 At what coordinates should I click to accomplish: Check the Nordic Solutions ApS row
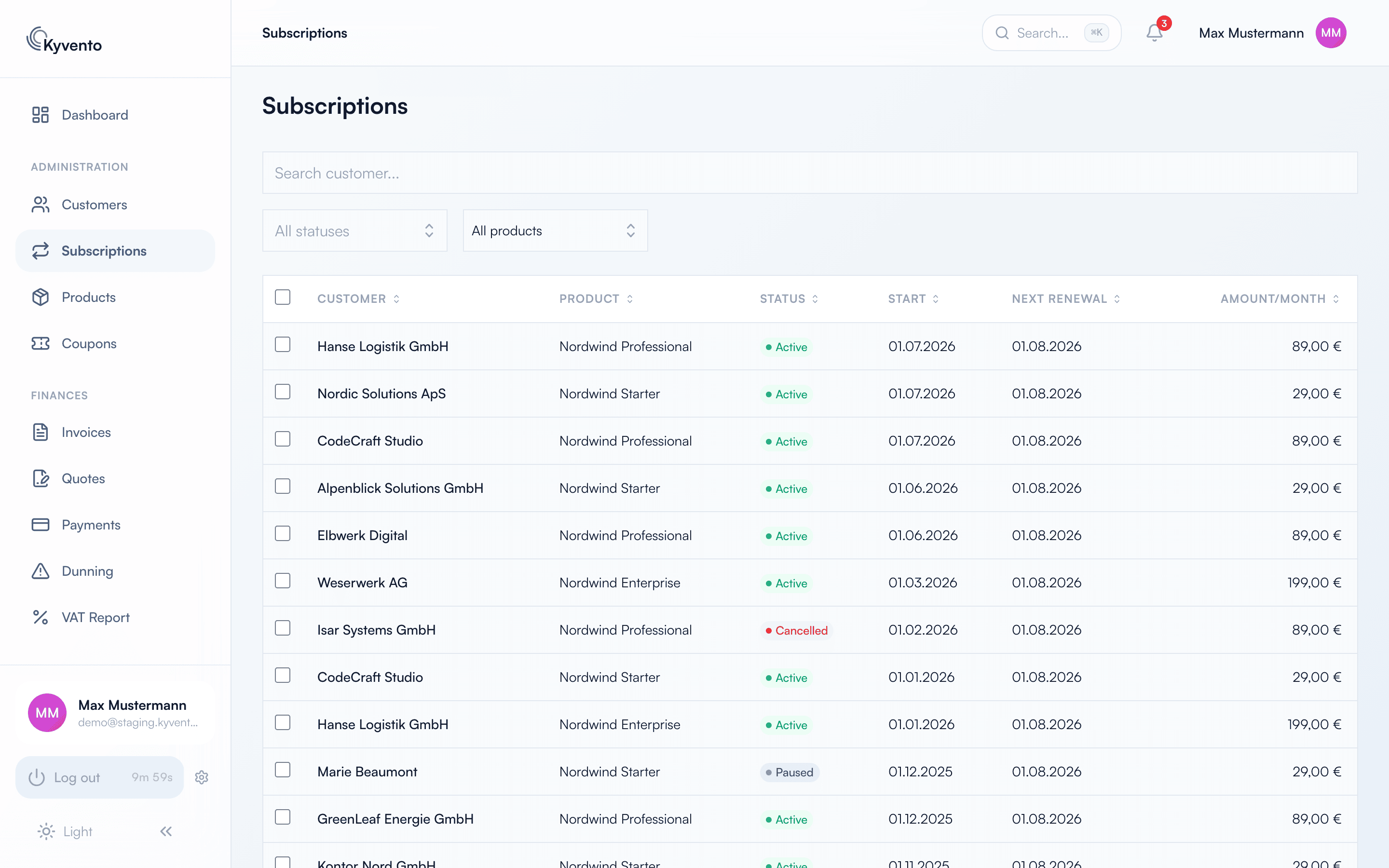pos(283,392)
